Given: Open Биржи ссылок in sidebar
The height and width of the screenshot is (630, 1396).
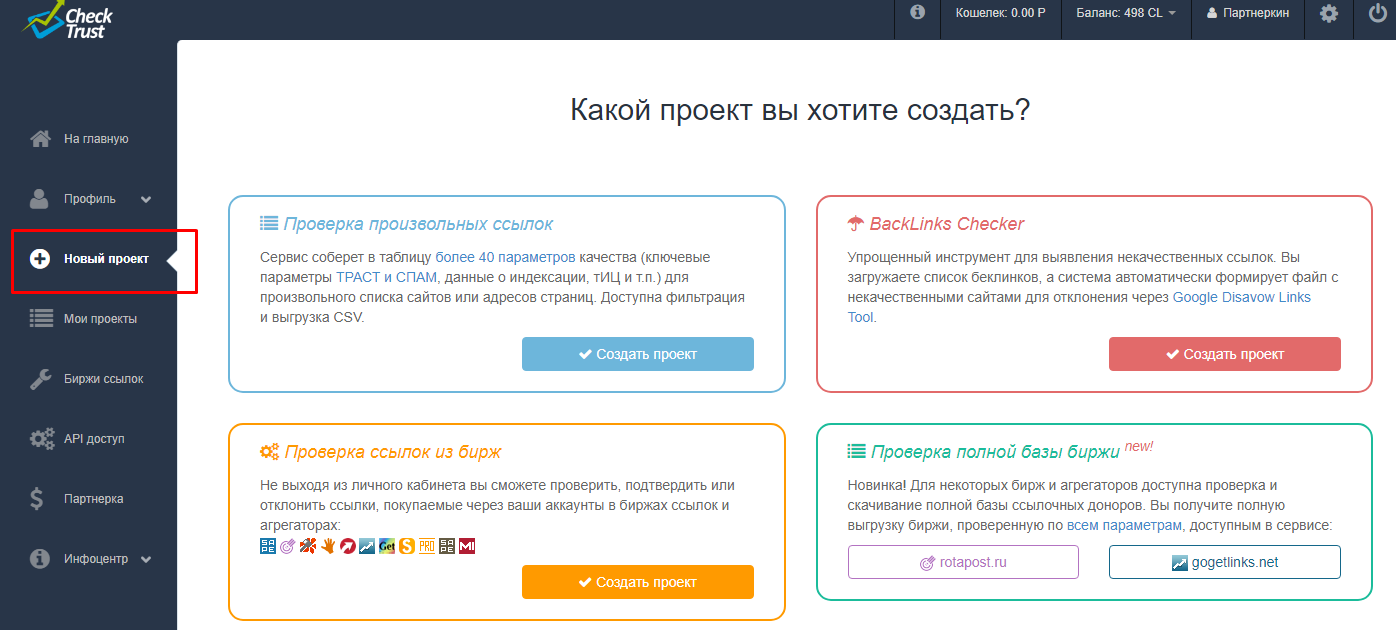Looking at the screenshot, I should [x=104, y=379].
